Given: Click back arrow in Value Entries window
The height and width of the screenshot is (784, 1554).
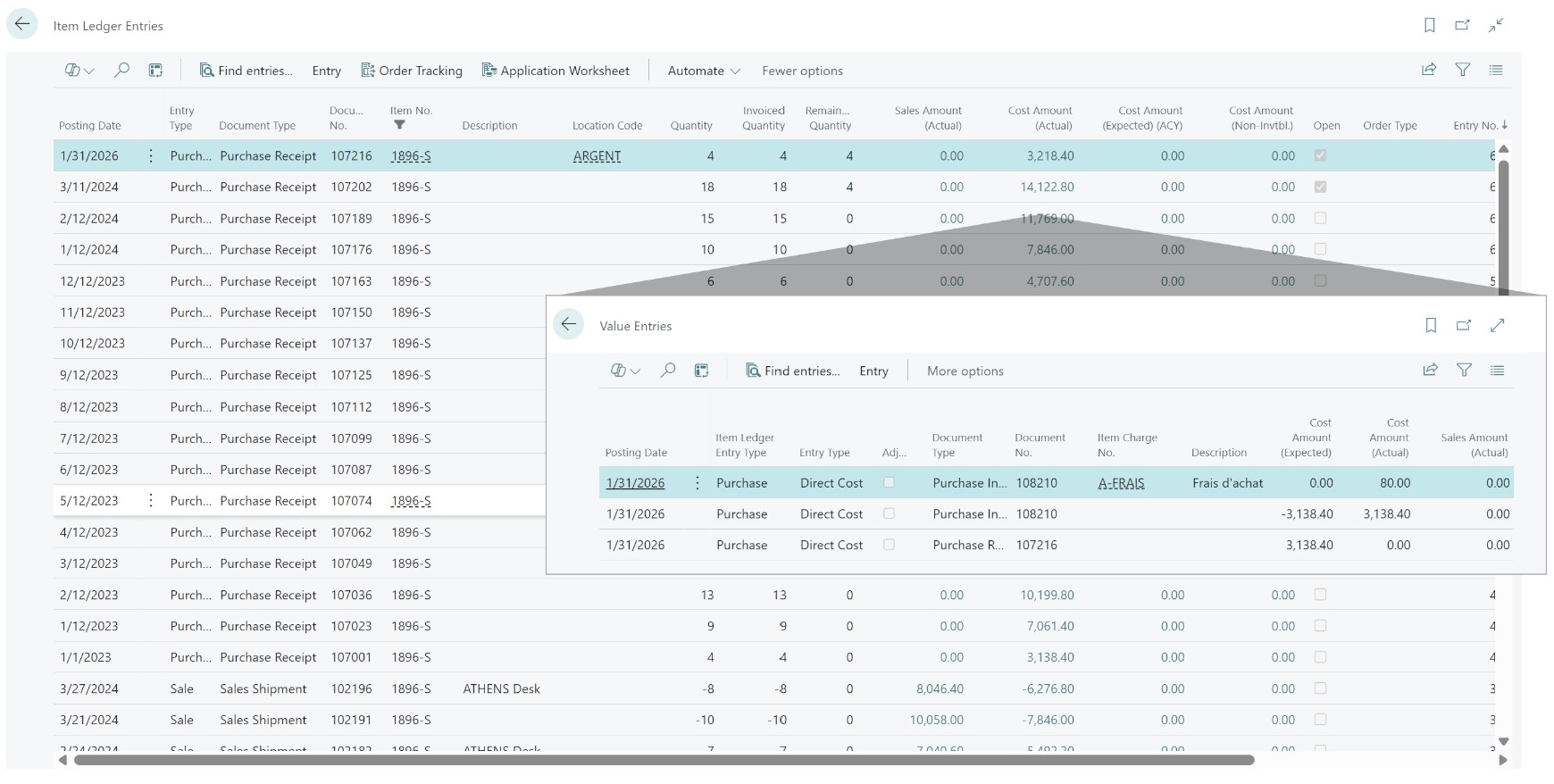Looking at the screenshot, I should pos(569,325).
